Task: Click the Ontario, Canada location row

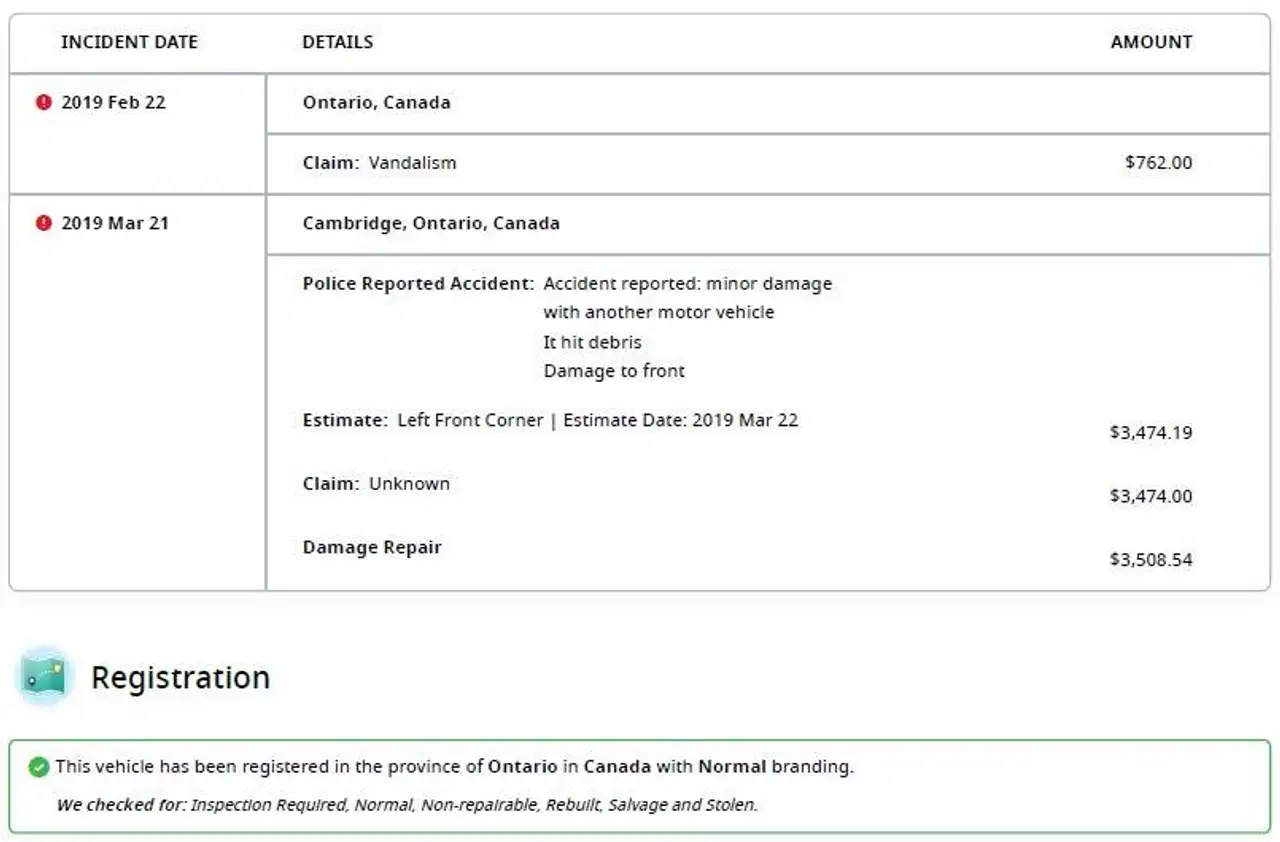Action: tap(768, 103)
